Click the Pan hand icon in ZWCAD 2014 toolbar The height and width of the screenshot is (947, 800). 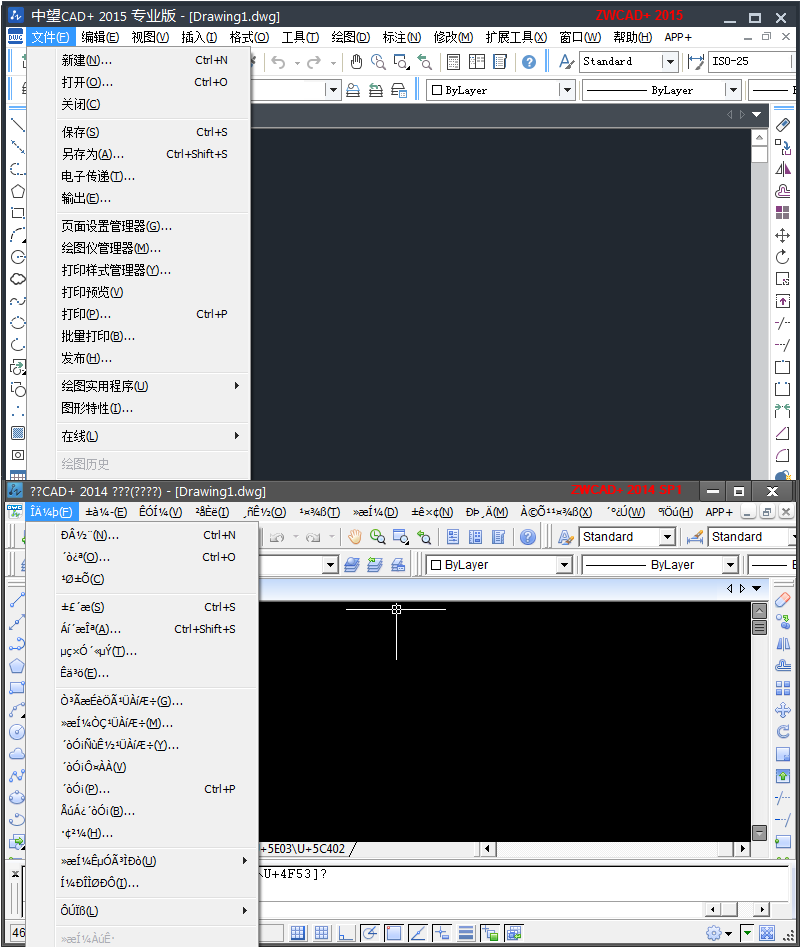(x=354, y=536)
